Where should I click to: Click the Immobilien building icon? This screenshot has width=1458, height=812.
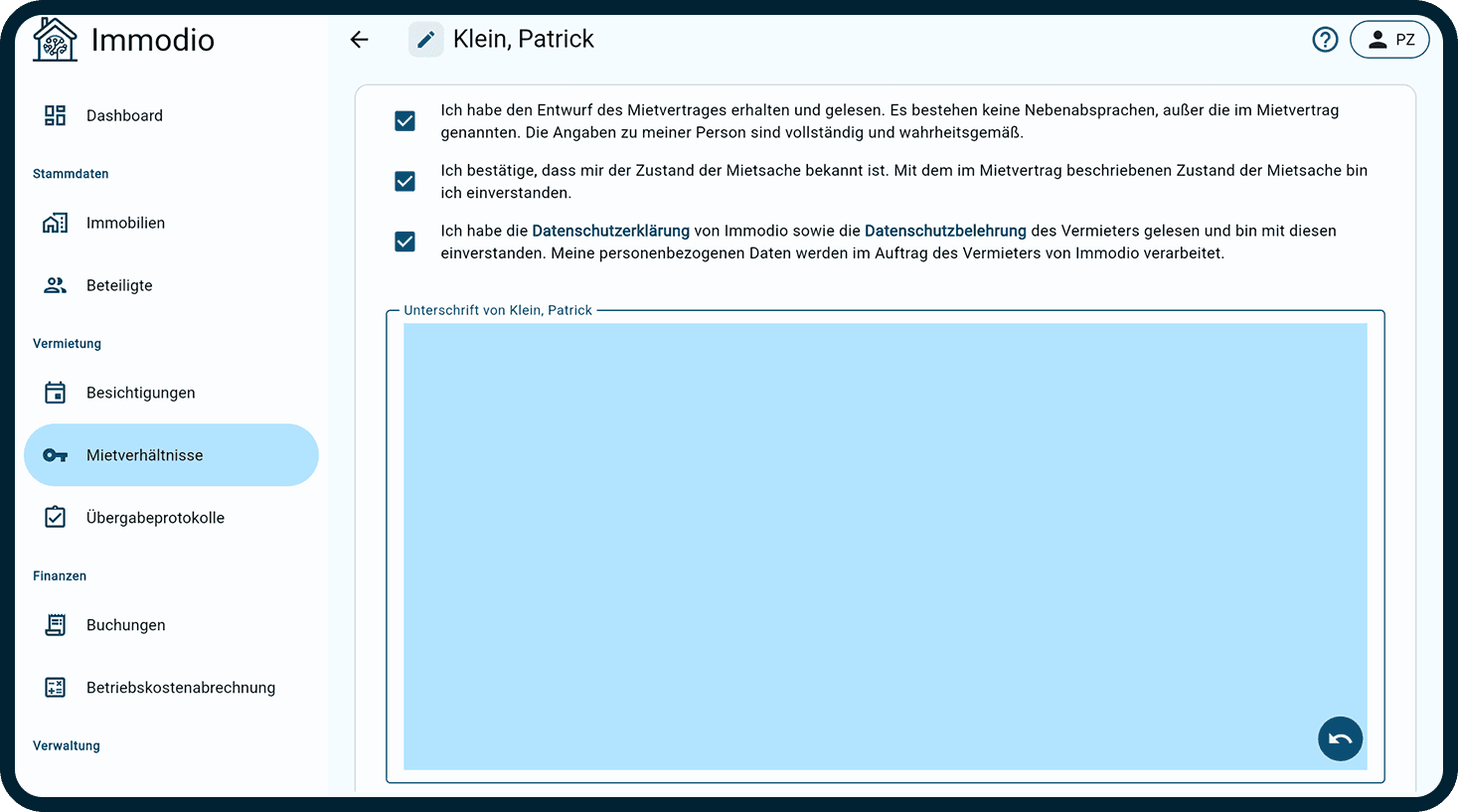pyautogui.click(x=56, y=223)
